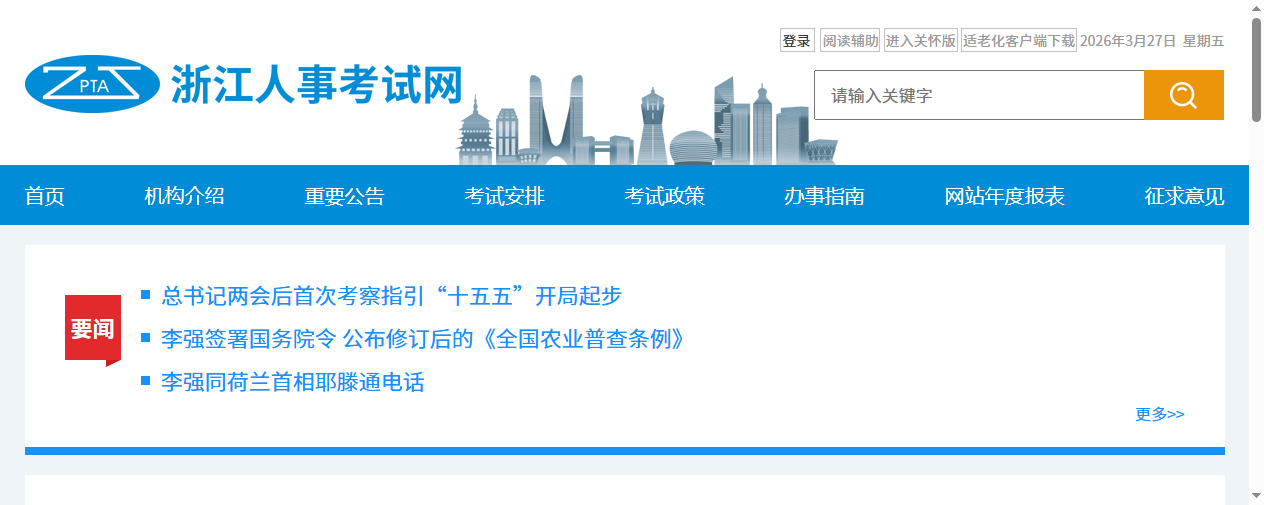Open headline about 全国农业普查条例

425,340
